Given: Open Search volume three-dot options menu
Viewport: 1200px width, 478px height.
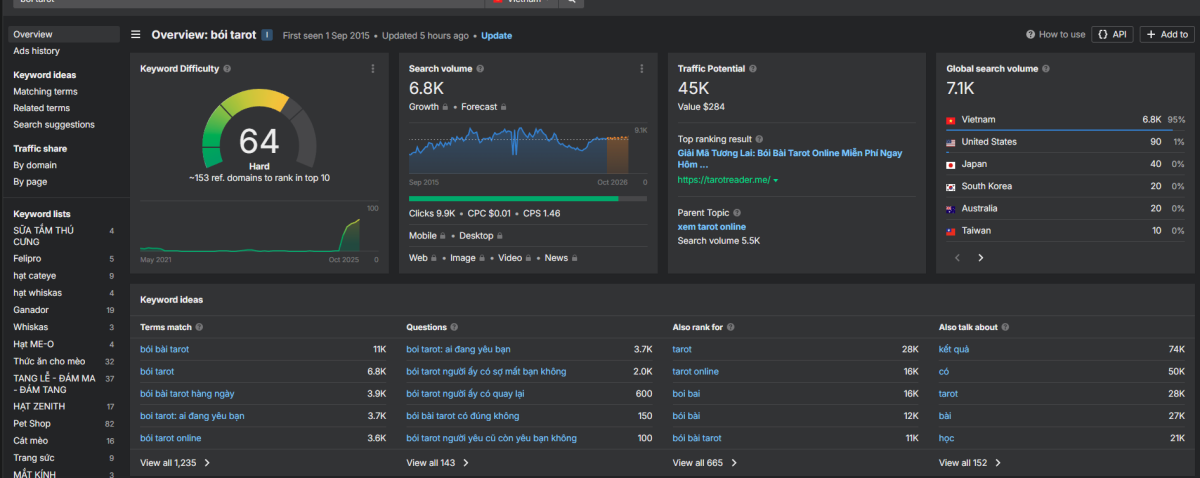Looking at the screenshot, I should click(x=642, y=69).
